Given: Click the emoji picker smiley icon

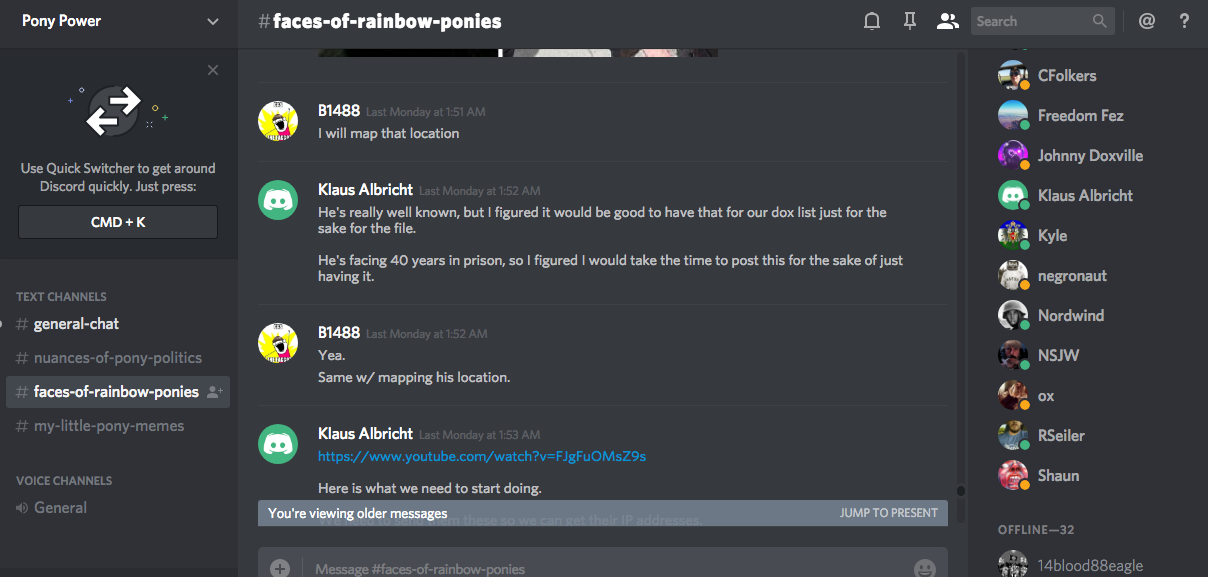Looking at the screenshot, I should coord(925,568).
